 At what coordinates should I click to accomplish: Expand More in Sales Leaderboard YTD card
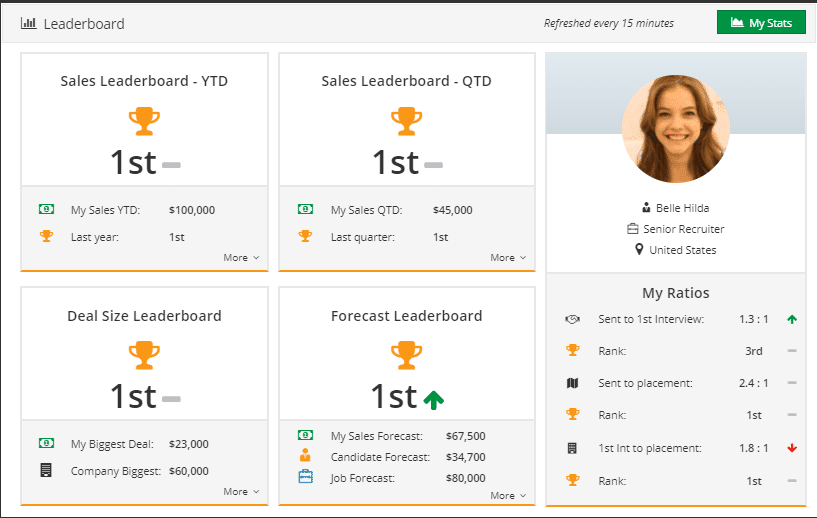241,258
